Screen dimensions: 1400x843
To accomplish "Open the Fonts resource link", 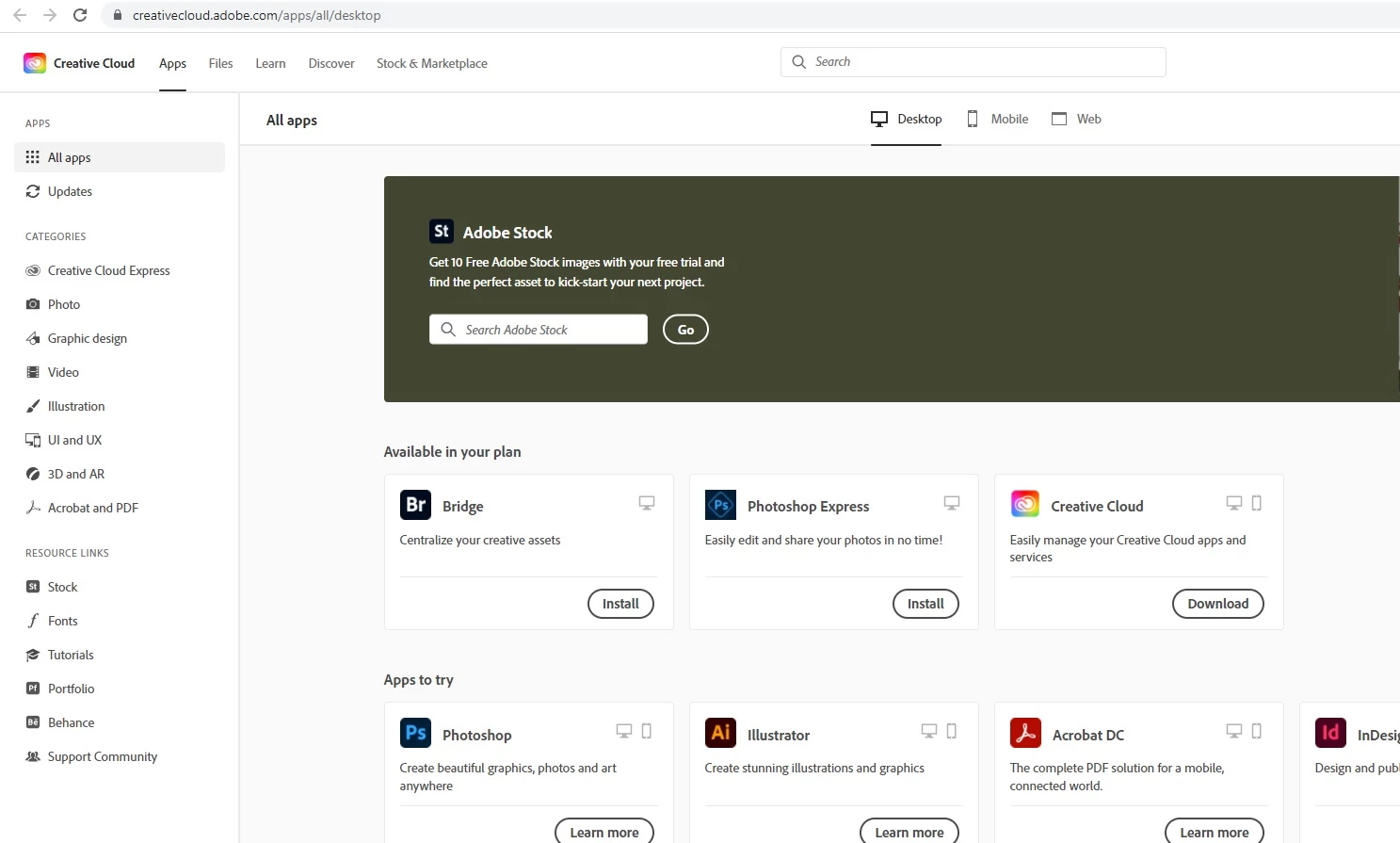I will click(120, 621).
